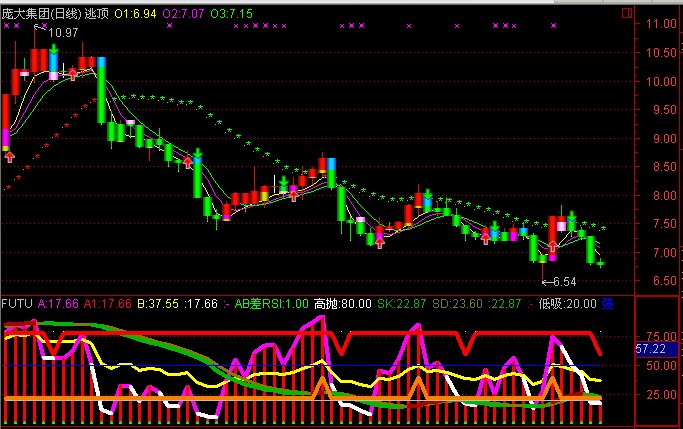Image resolution: width=683 pixels, height=429 pixels.
Task: Click the 逃顶 indicator name label
Action: [x=98, y=15]
